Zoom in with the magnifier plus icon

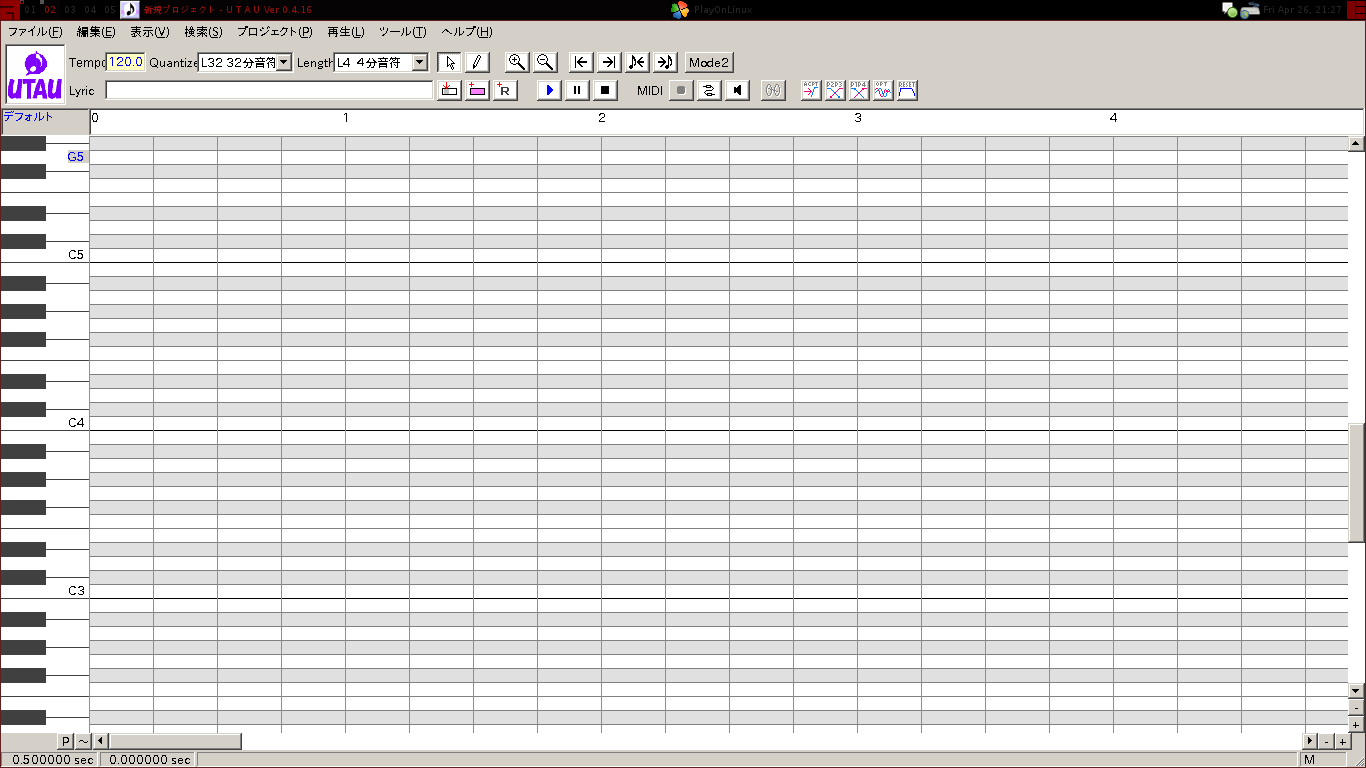[517, 62]
